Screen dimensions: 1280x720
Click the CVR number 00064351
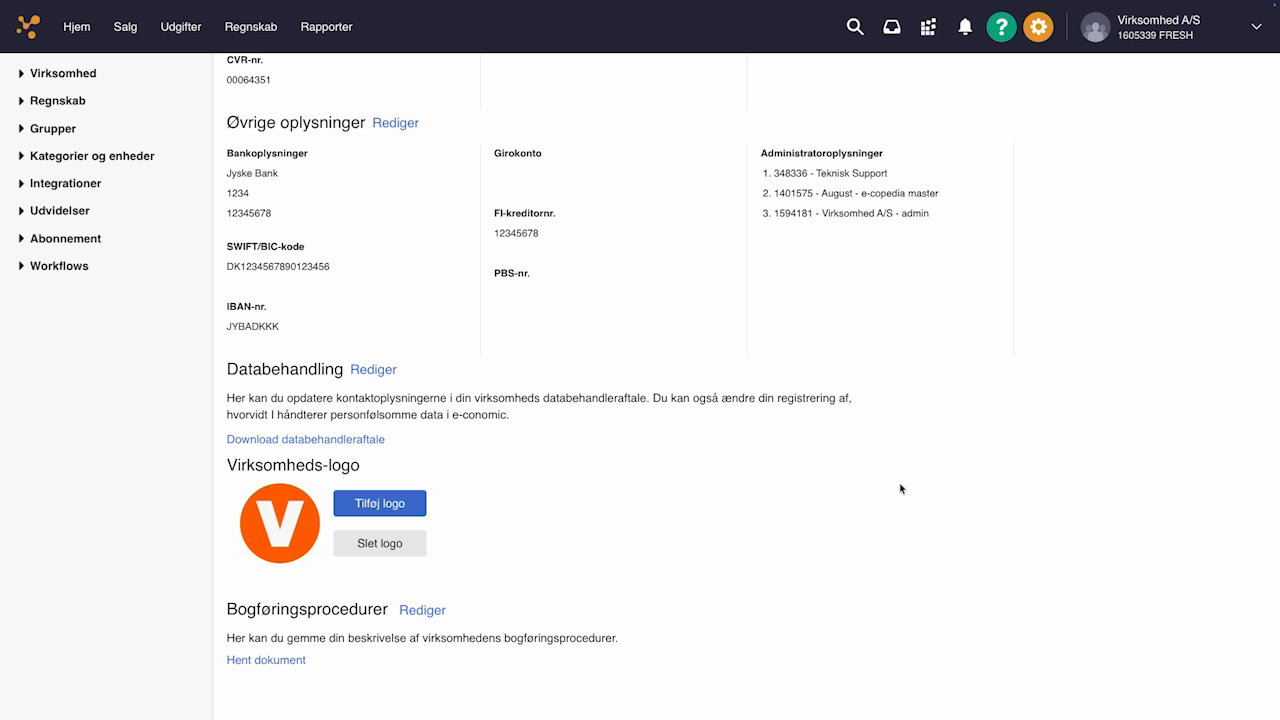[249, 80]
